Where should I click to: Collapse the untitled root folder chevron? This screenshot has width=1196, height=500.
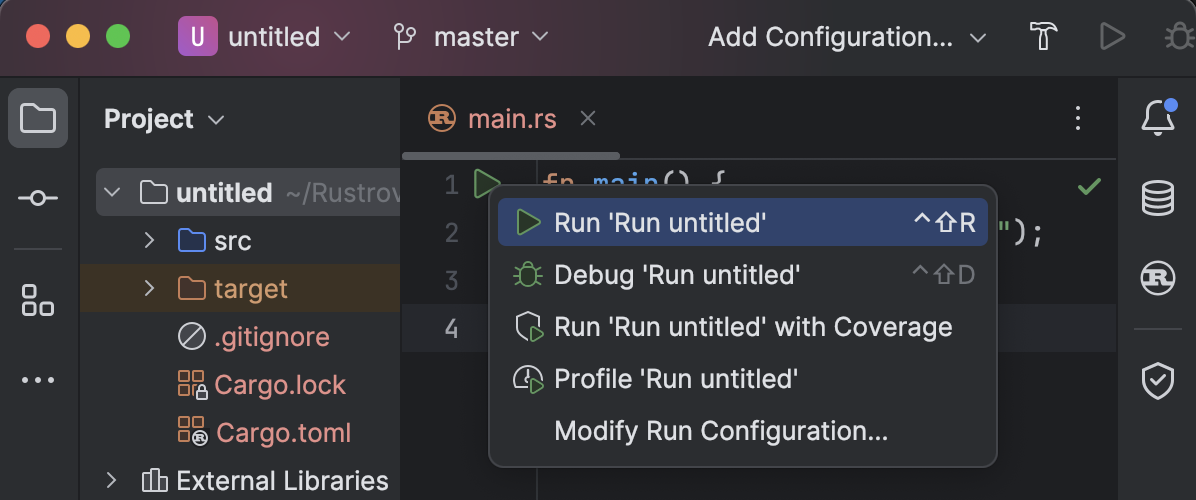[x=112, y=193]
